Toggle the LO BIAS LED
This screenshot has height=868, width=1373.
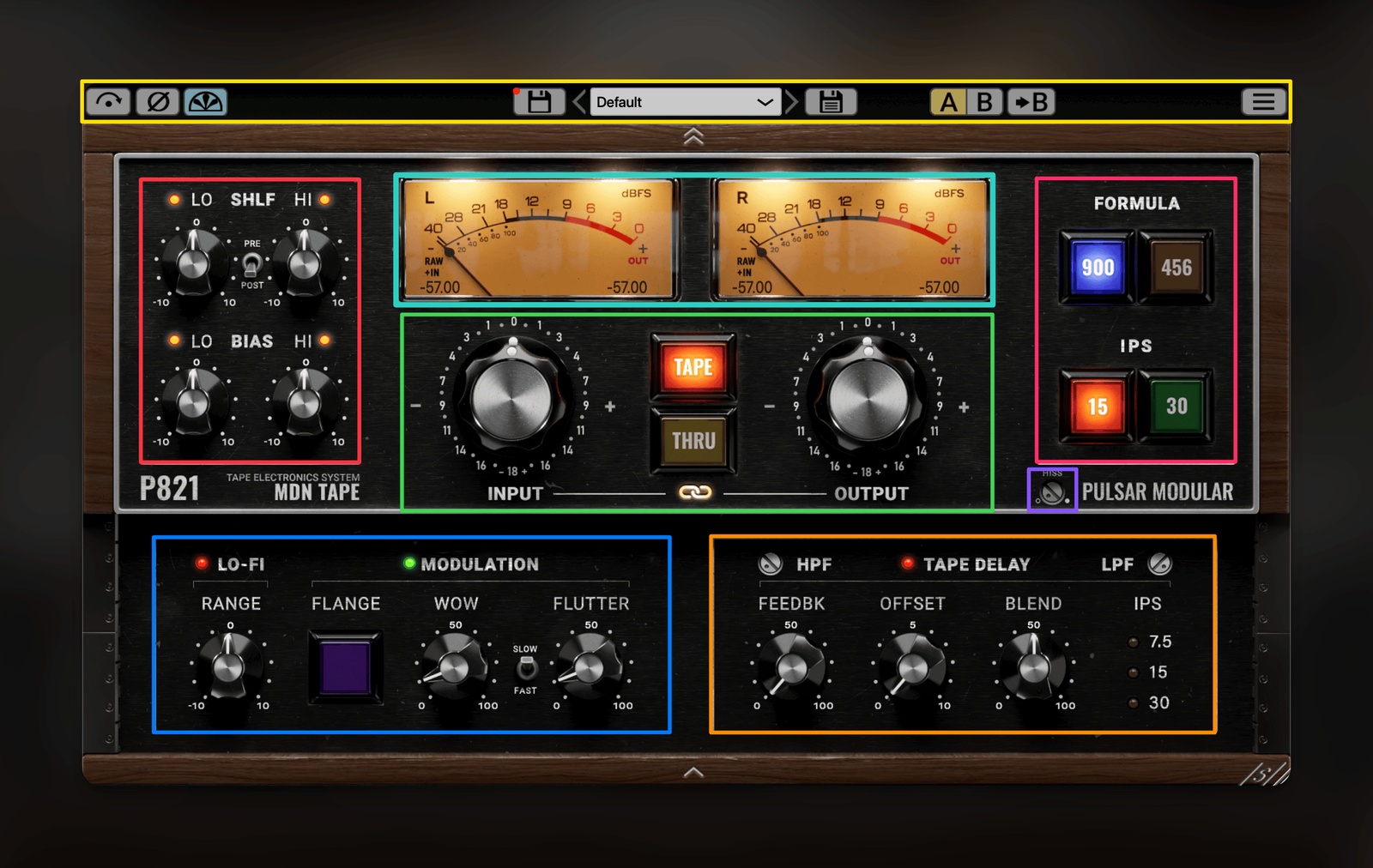174,341
